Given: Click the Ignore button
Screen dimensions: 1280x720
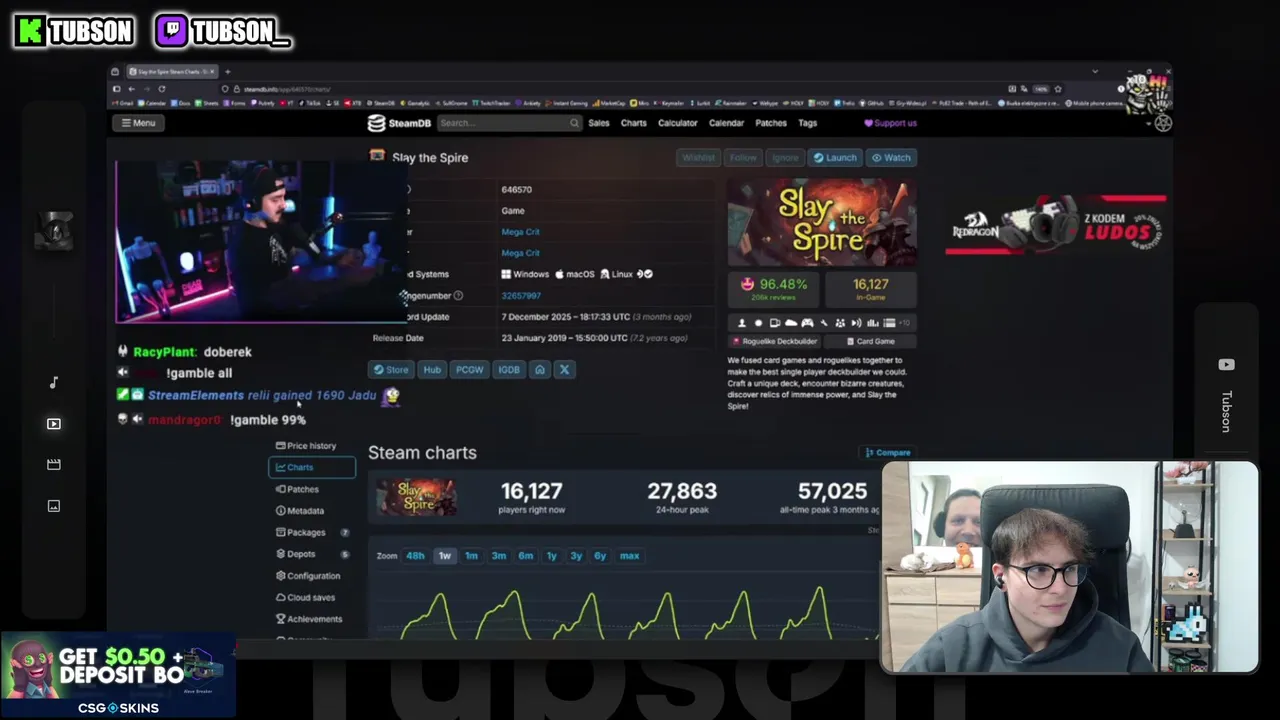Looking at the screenshot, I should click(785, 158).
